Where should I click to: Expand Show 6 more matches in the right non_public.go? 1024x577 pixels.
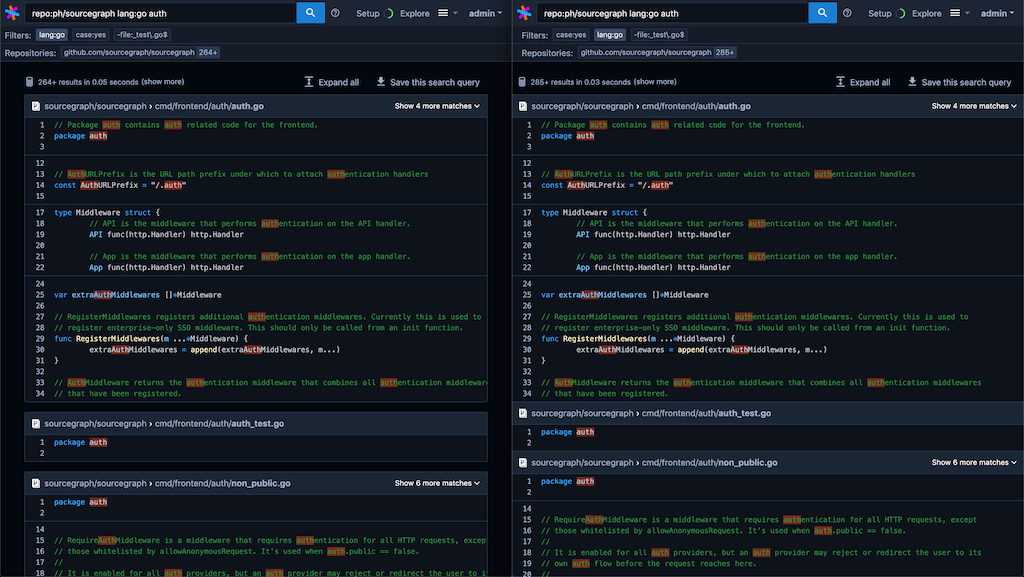tap(974, 462)
